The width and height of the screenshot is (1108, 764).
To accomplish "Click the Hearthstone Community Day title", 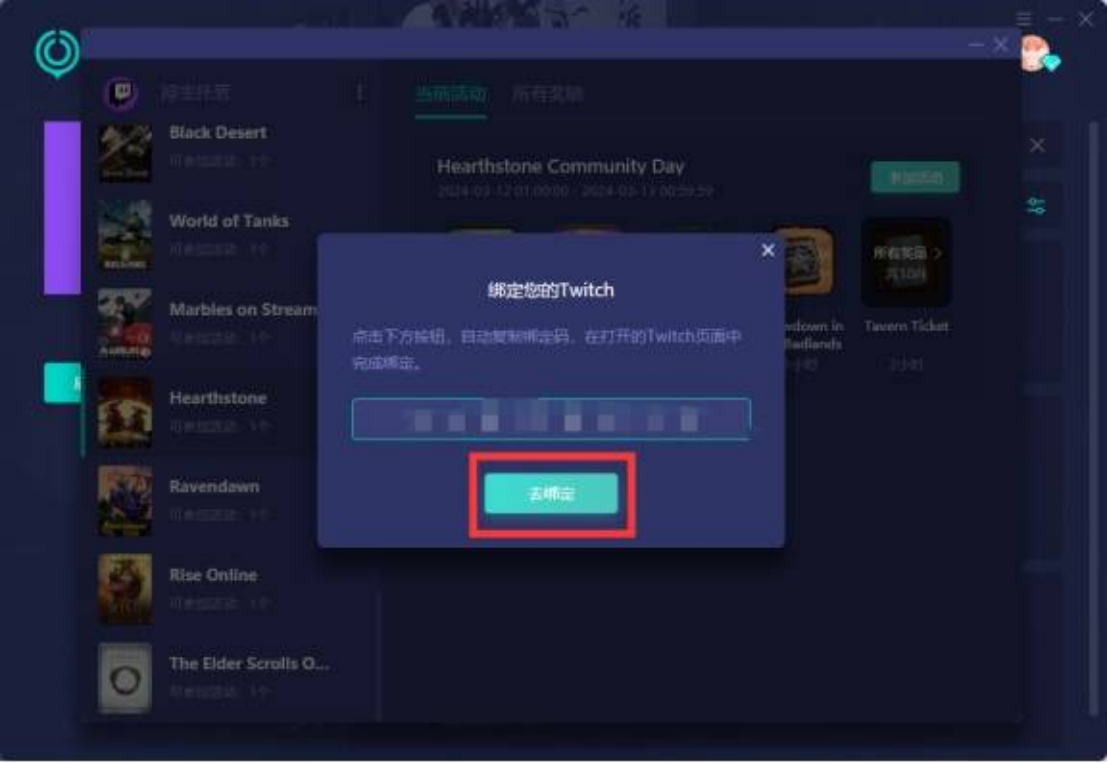I will [x=560, y=166].
